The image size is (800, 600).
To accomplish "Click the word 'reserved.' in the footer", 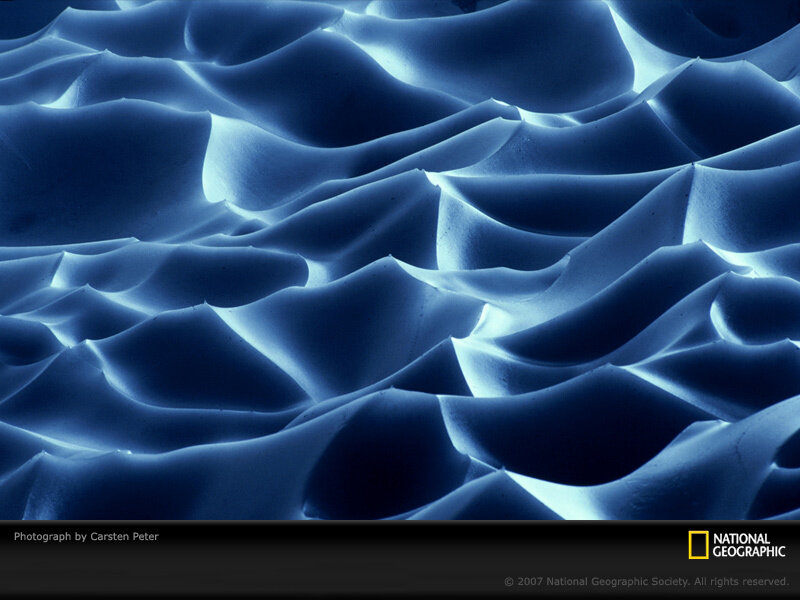I will point(766,581).
